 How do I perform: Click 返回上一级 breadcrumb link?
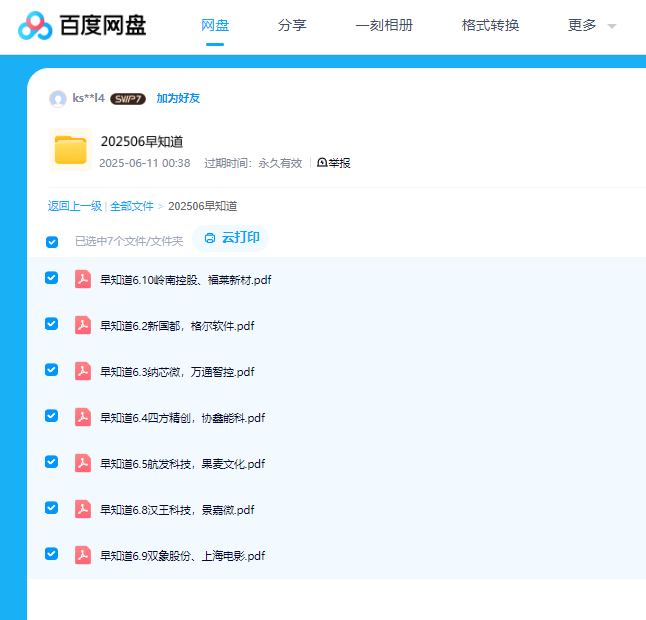tap(75, 206)
